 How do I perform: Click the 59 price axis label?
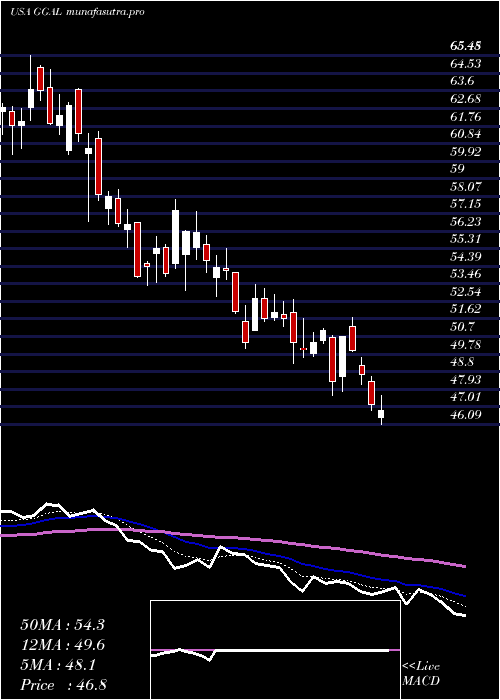458,169
